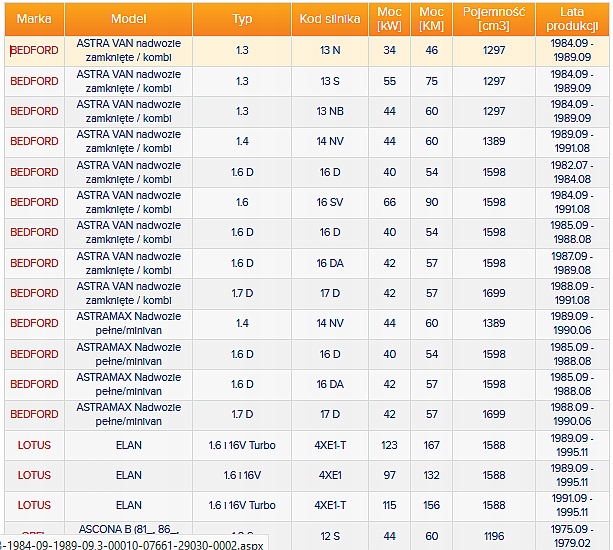613x550 pixels.
Task: Click the Moc [kW] column header
Action: [x=389, y=19]
